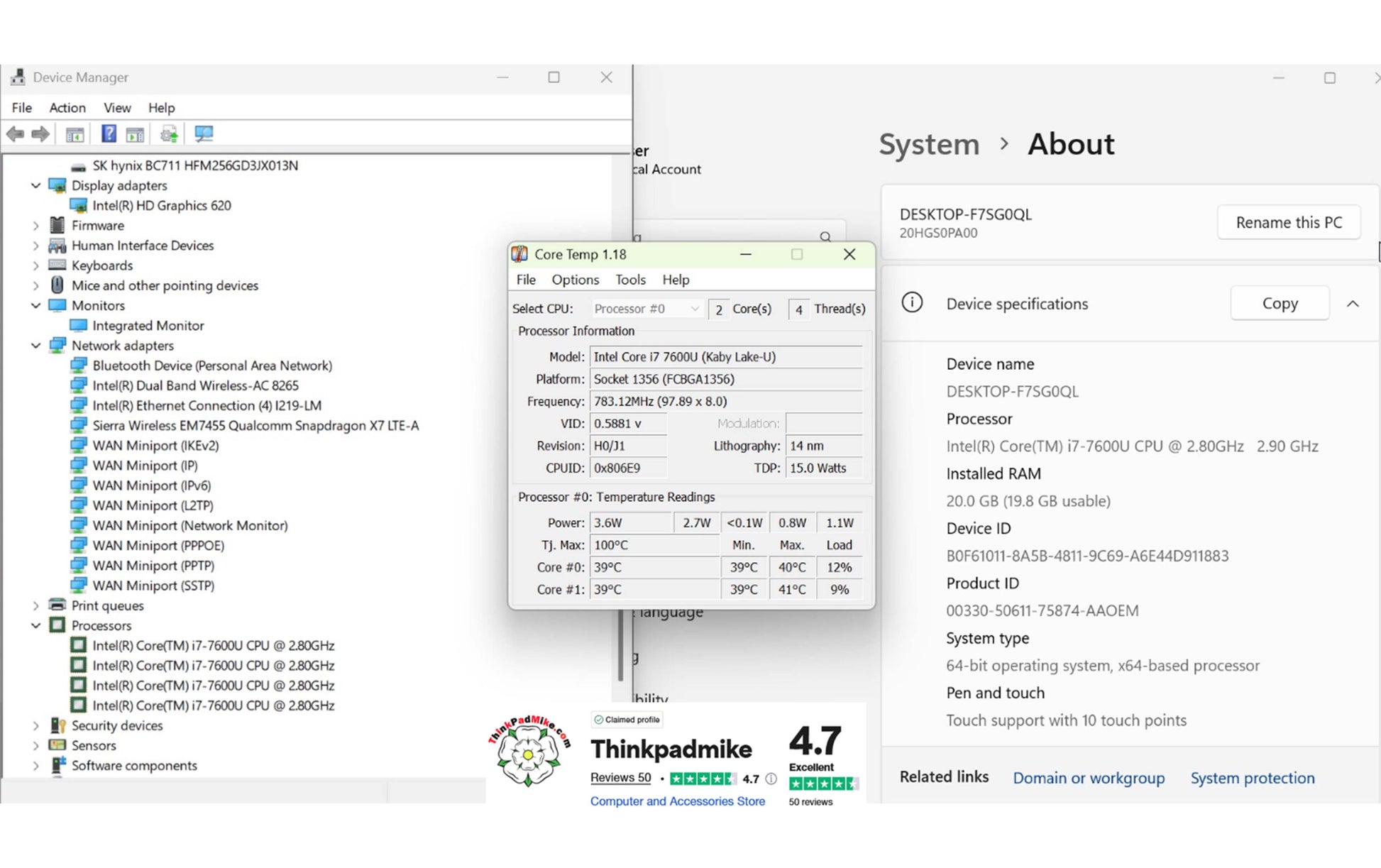Image resolution: width=1381 pixels, height=868 pixels.
Task: Click the Security devices icon
Action: coord(57,725)
